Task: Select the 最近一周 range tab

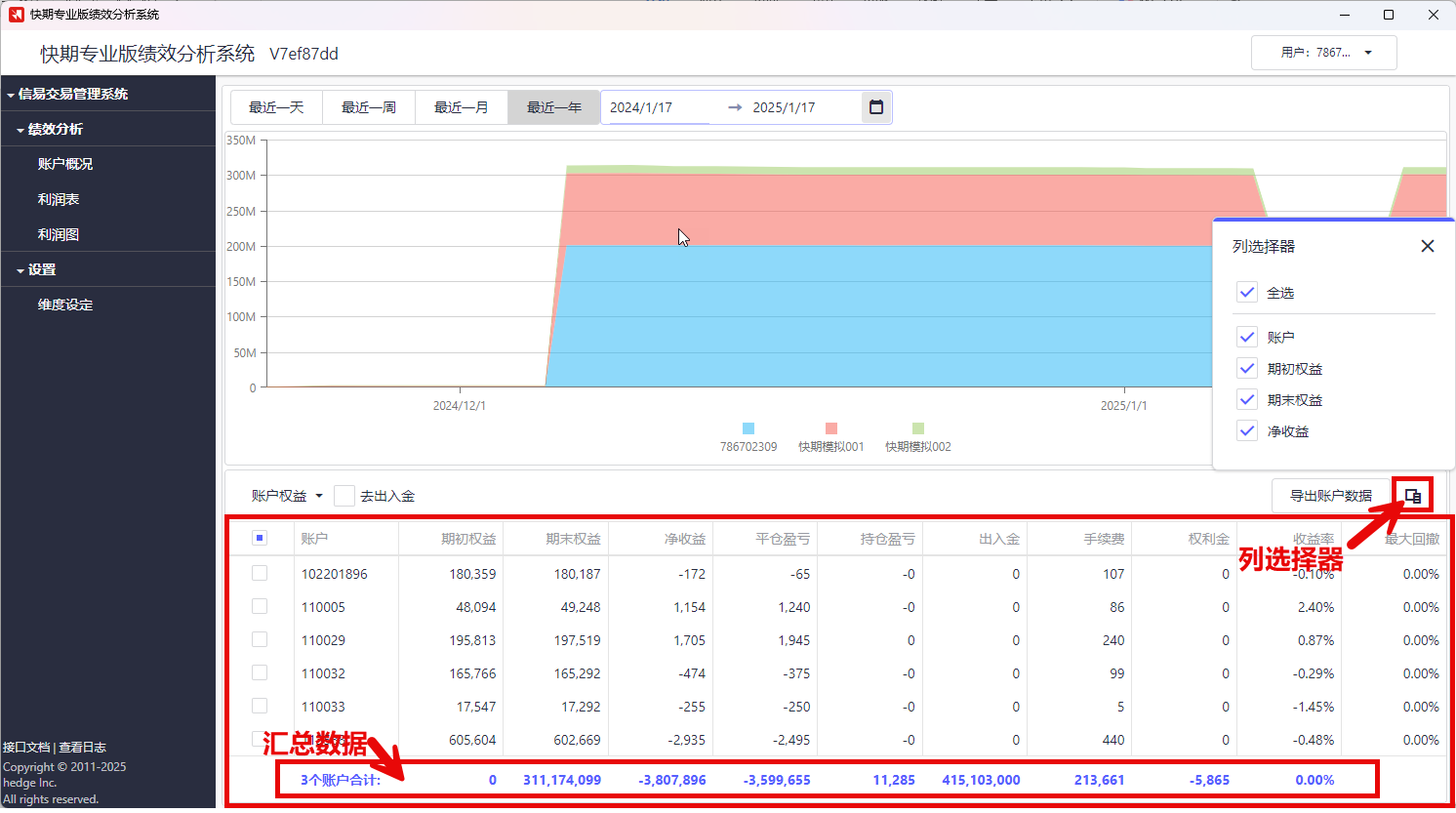Action: (x=369, y=107)
